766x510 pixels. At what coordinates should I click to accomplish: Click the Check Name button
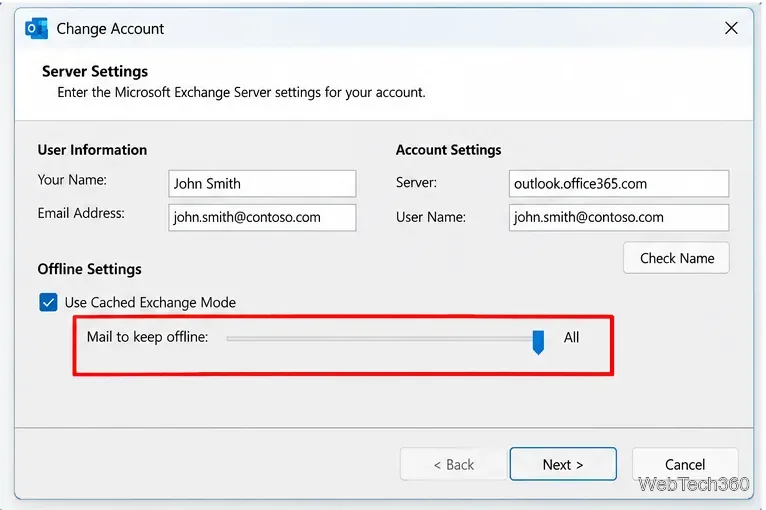pyautogui.click(x=676, y=258)
